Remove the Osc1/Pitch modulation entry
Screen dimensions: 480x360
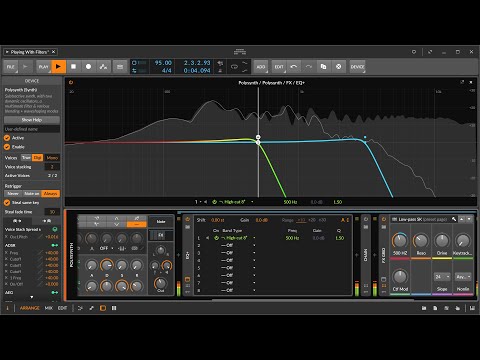(6, 237)
